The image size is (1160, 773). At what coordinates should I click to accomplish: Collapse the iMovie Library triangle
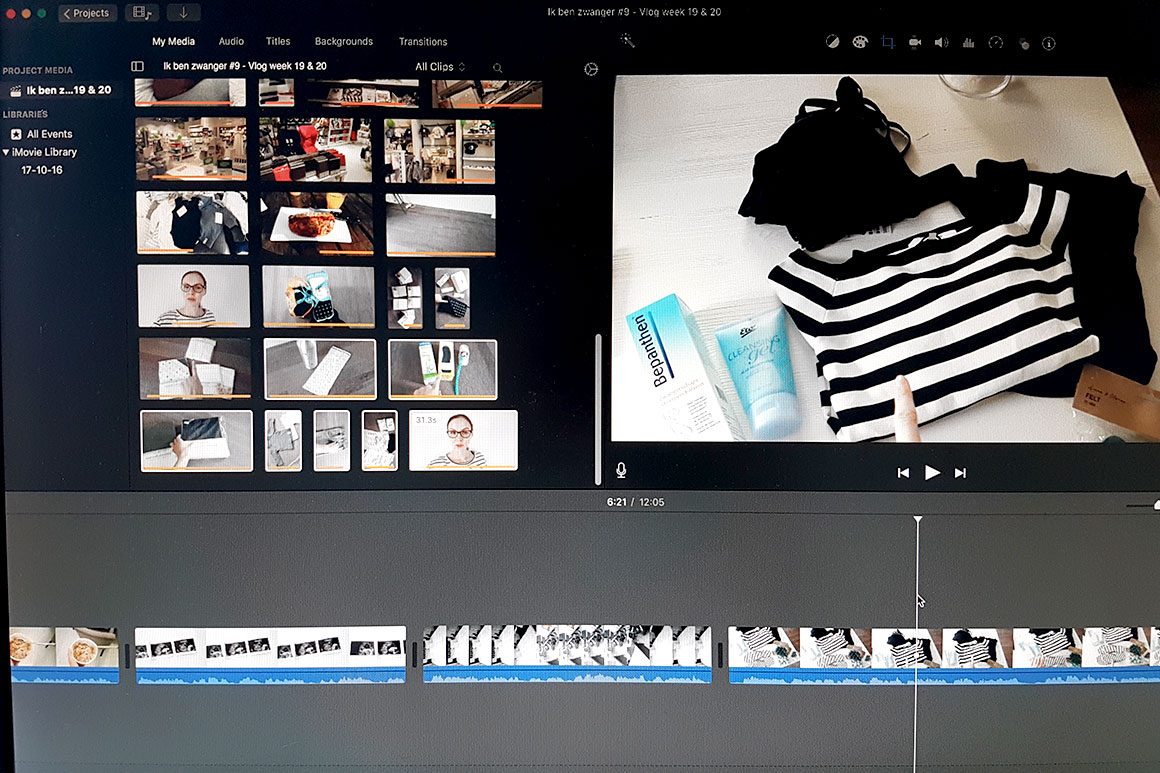[x=6, y=152]
